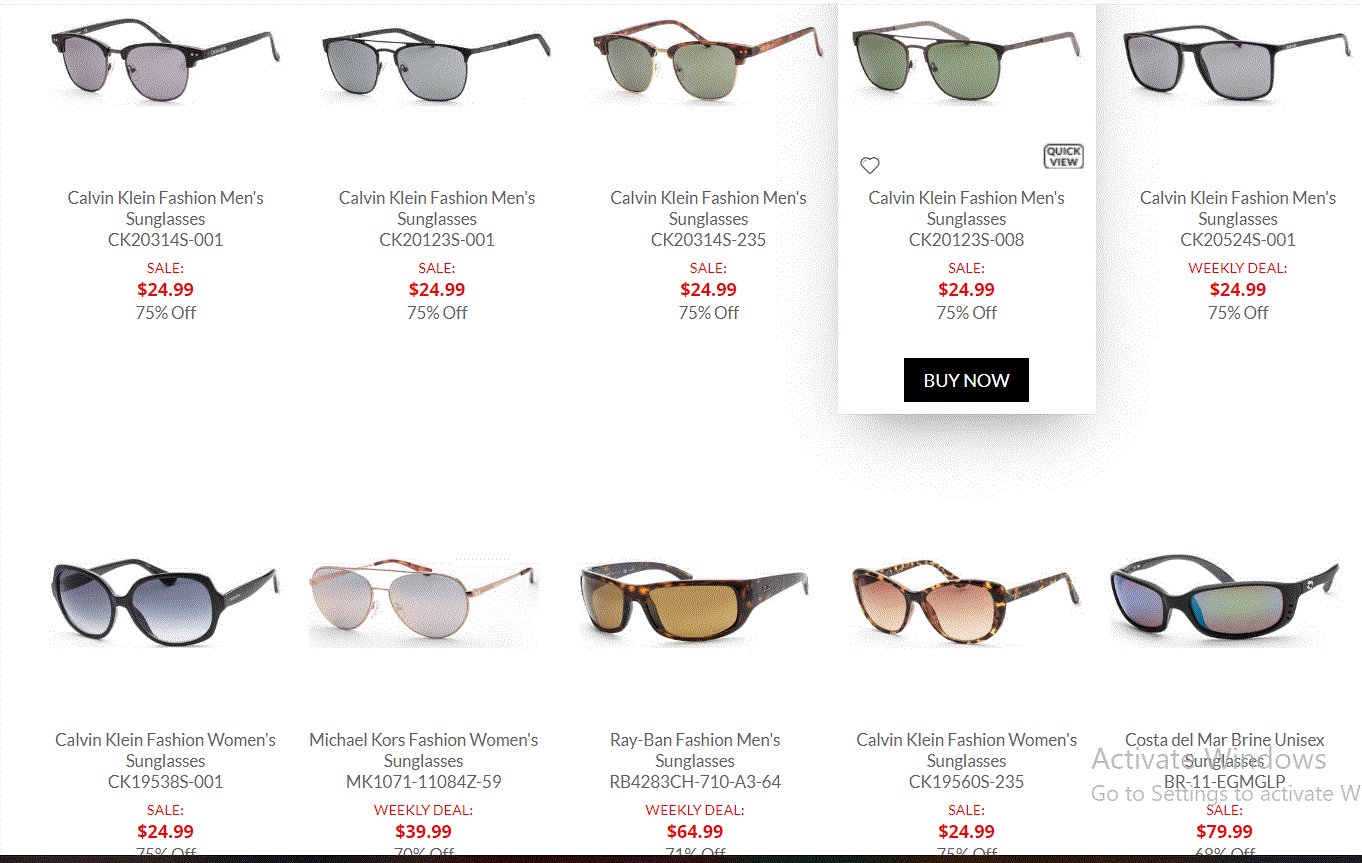This screenshot has width=1362, height=863.
Task: Open Michael Kors MK1071-11084Z-59 title link
Action: pyautogui.click(x=423, y=761)
